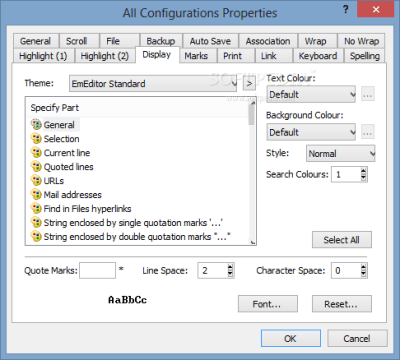Click the Specify Part list scrollbar
400x360 pixels.
tap(253, 172)
